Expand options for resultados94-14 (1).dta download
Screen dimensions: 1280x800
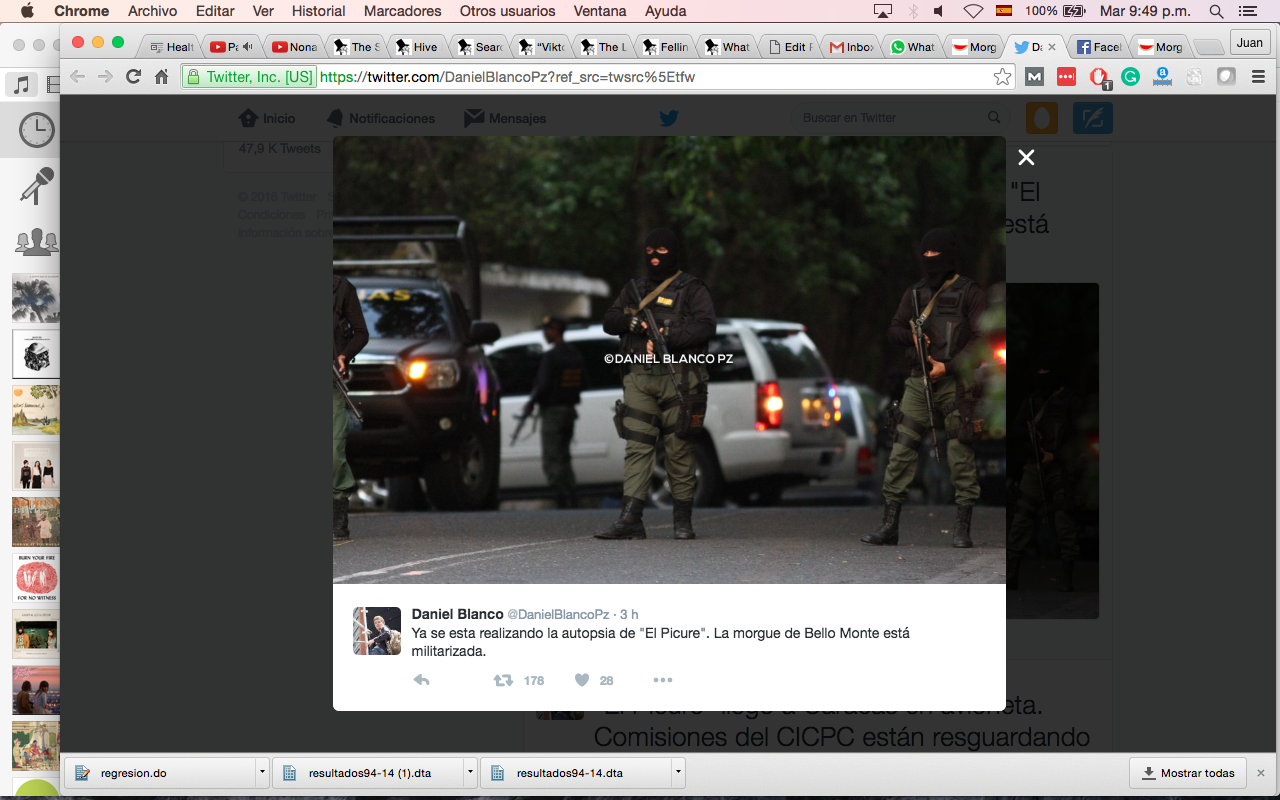pos(470,773)
